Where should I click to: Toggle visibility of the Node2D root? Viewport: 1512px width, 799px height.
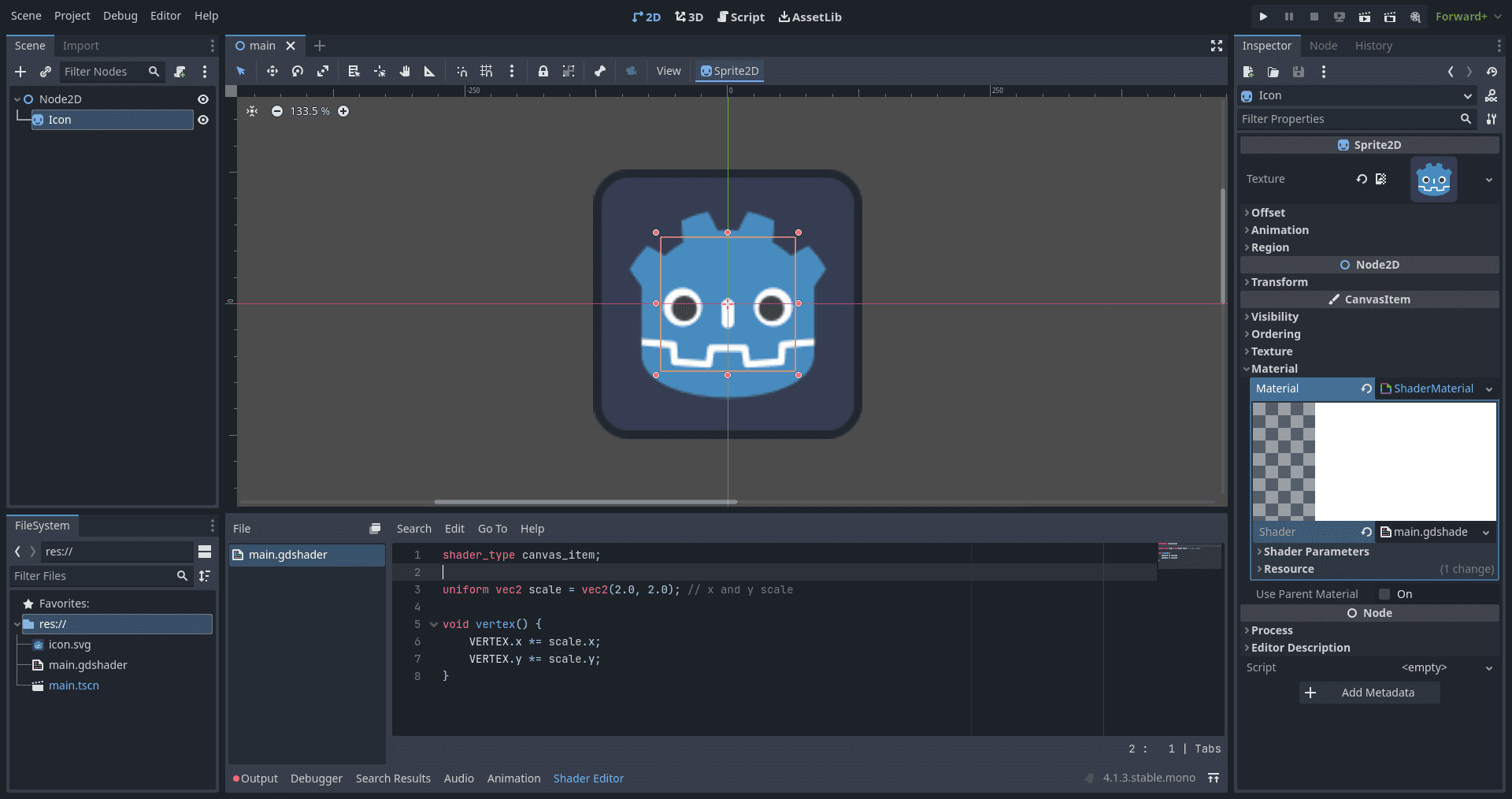(203, 98)
